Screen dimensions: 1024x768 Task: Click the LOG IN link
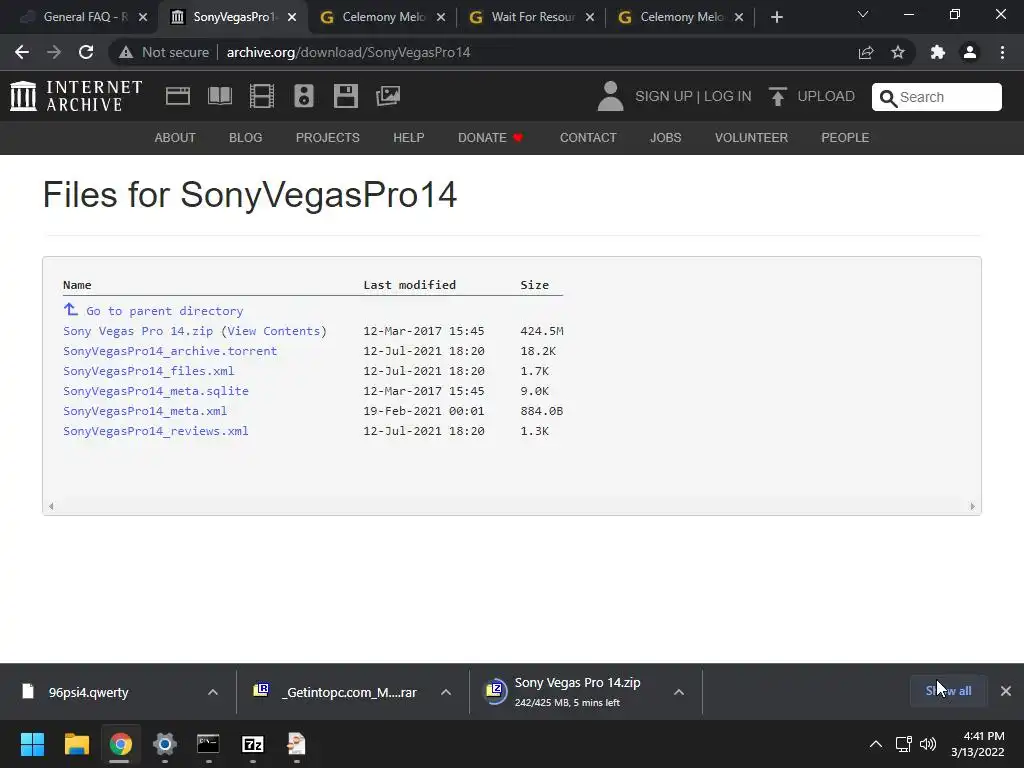[x=728, y=96]
